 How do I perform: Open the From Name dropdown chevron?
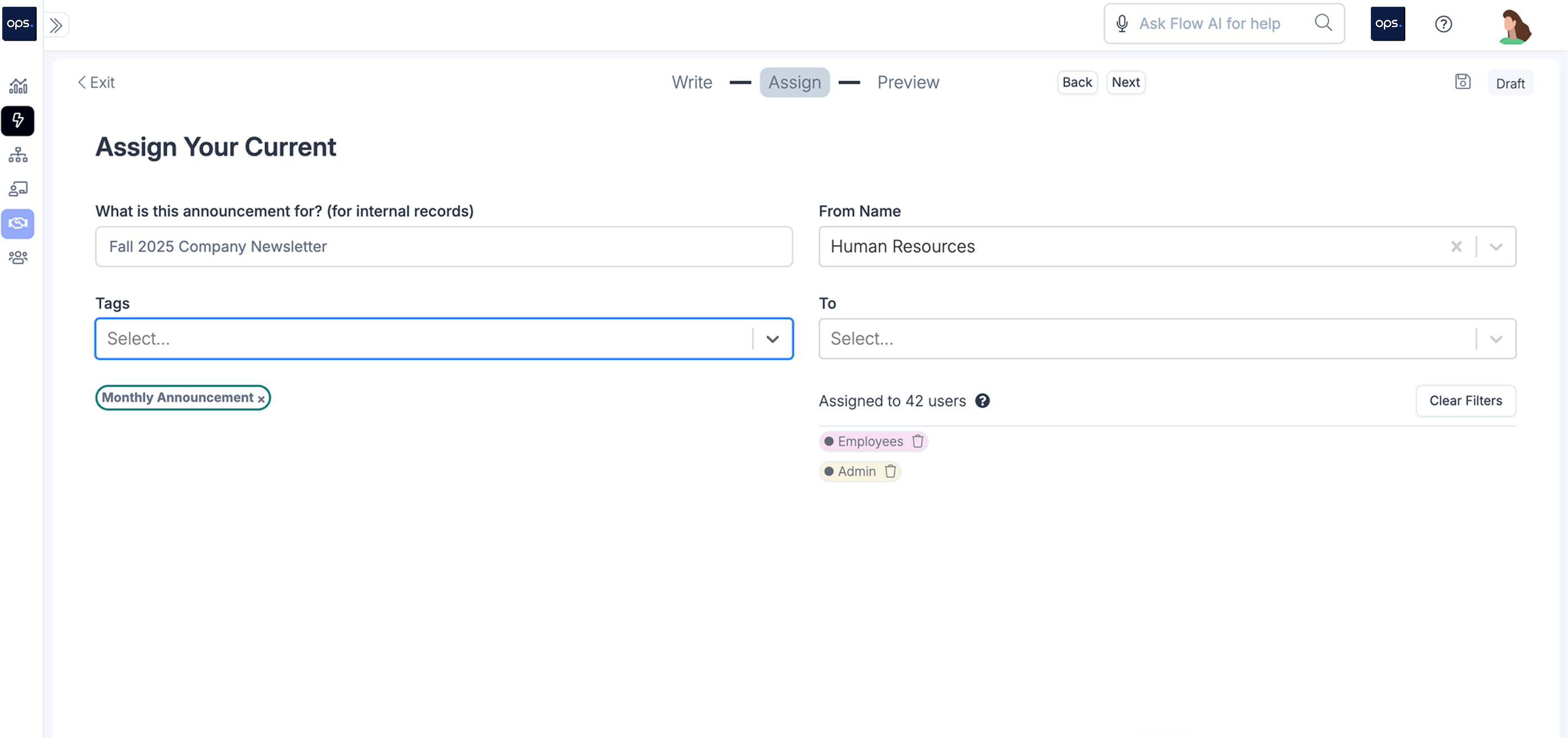(1495, 247)
